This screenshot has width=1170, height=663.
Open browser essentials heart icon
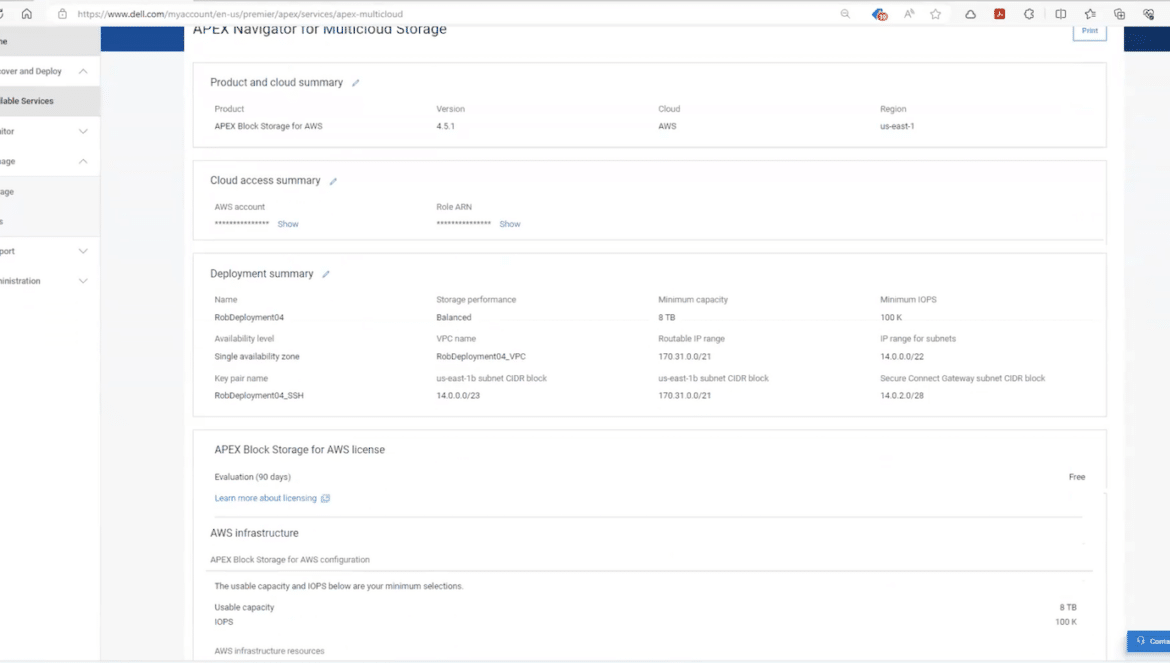1148,13
